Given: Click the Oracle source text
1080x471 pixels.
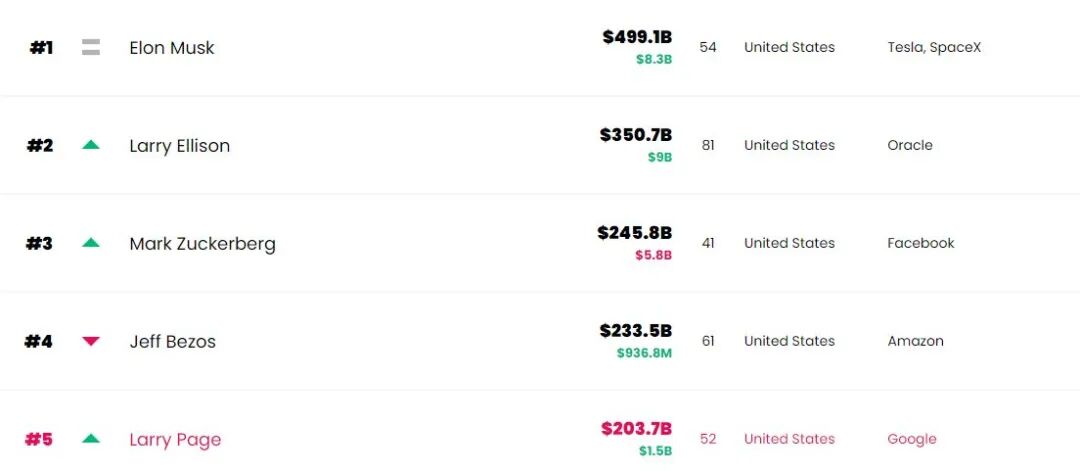Looking at the screenshot, I should (910, 145).
